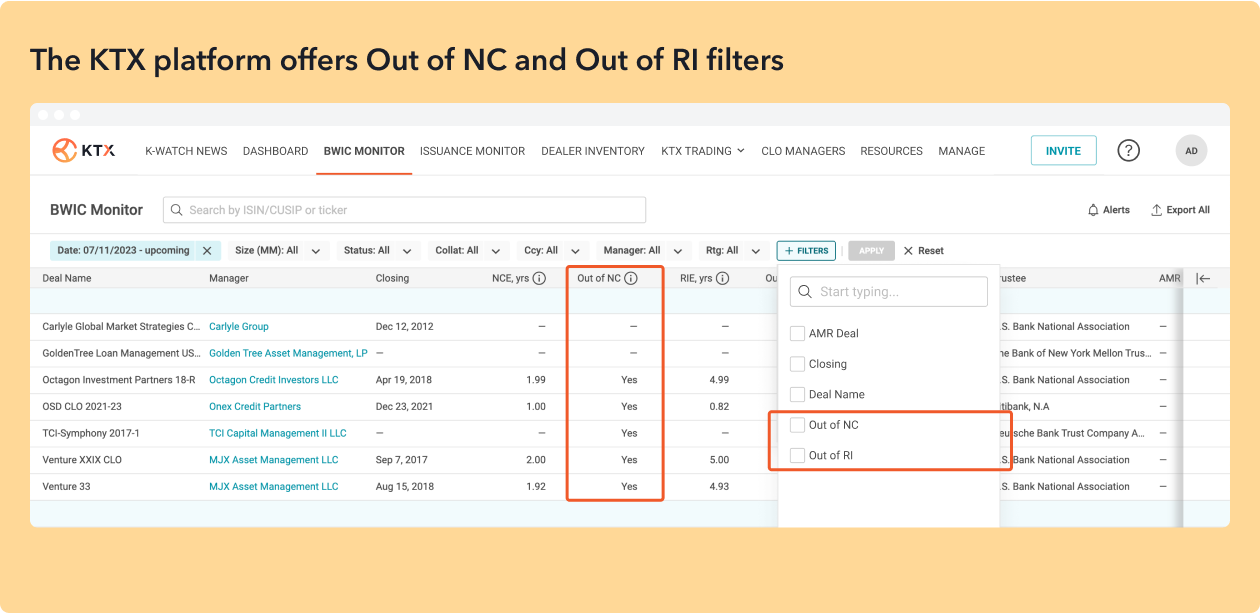1260x613 pixels.
Task: Click info icon next to RIE, yrs
Action: pos(722,279)
